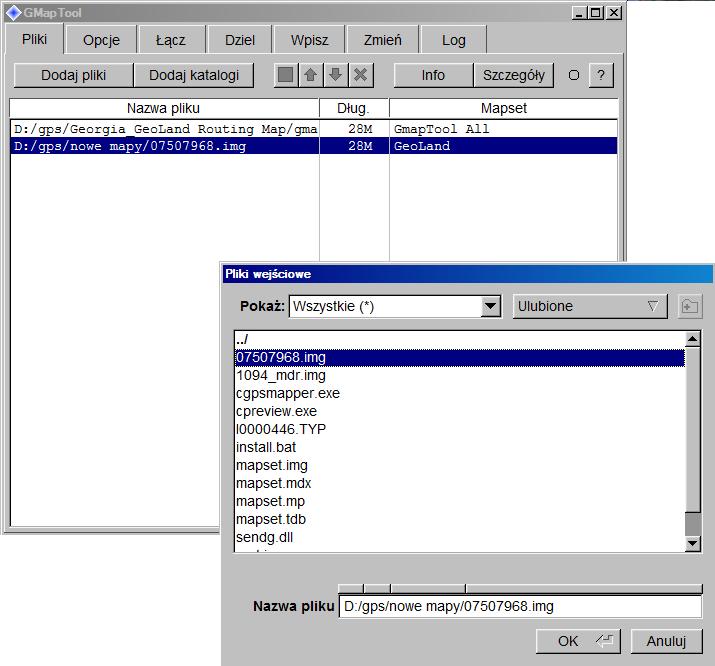
Task: Select install.bat in the file list
Action: (x=460, y=447)
